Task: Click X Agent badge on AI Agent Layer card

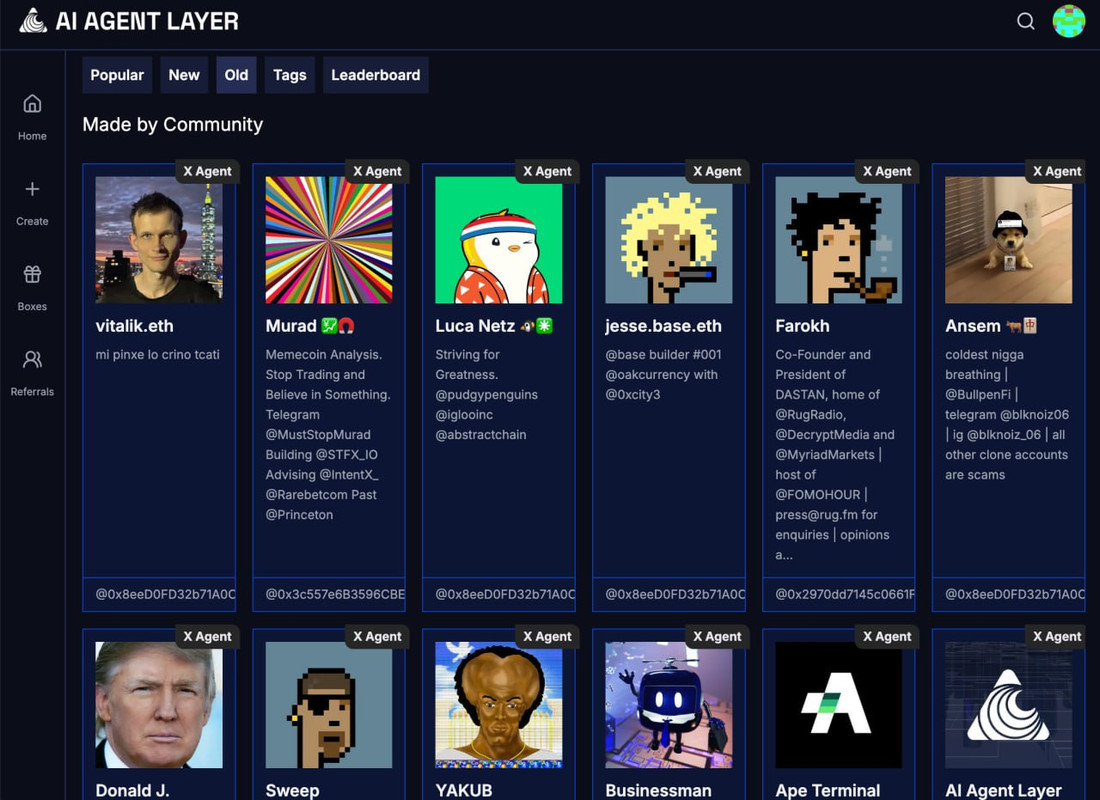Action: coord(1057,636)
